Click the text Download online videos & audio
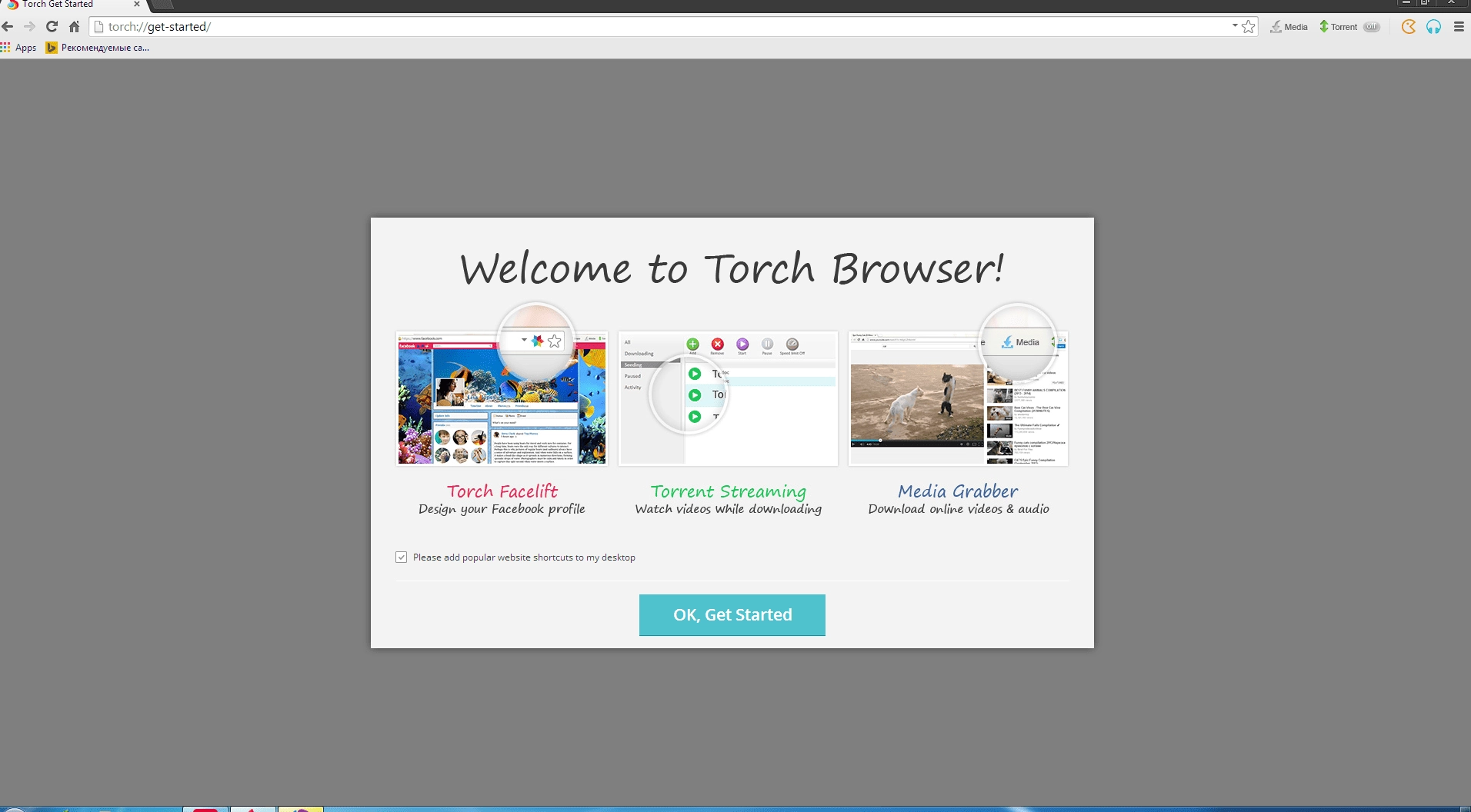The height and width of the screenshot is (812, 1471). point(959,509)
